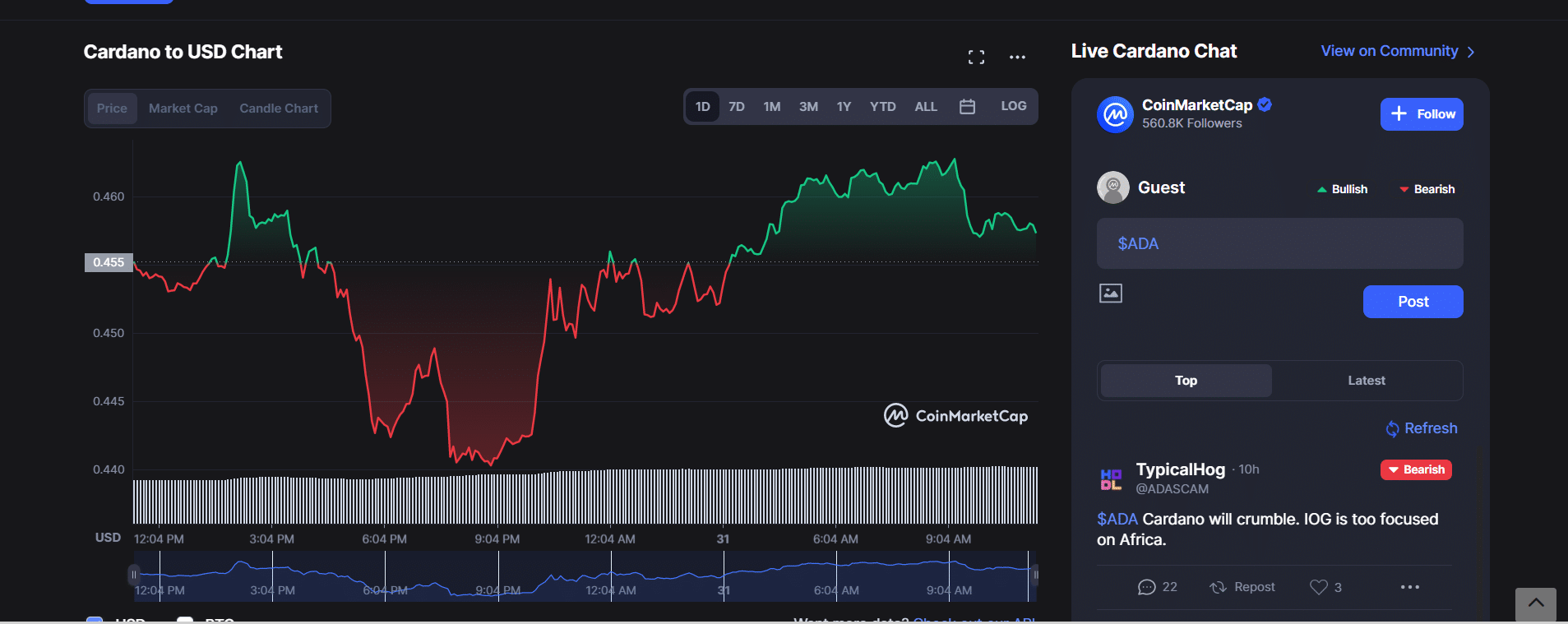This screenshot has width=1568, height=624.
Task: Open the $ADA cashtag in TypicalHog's post
Action: tap(1117, 519)
